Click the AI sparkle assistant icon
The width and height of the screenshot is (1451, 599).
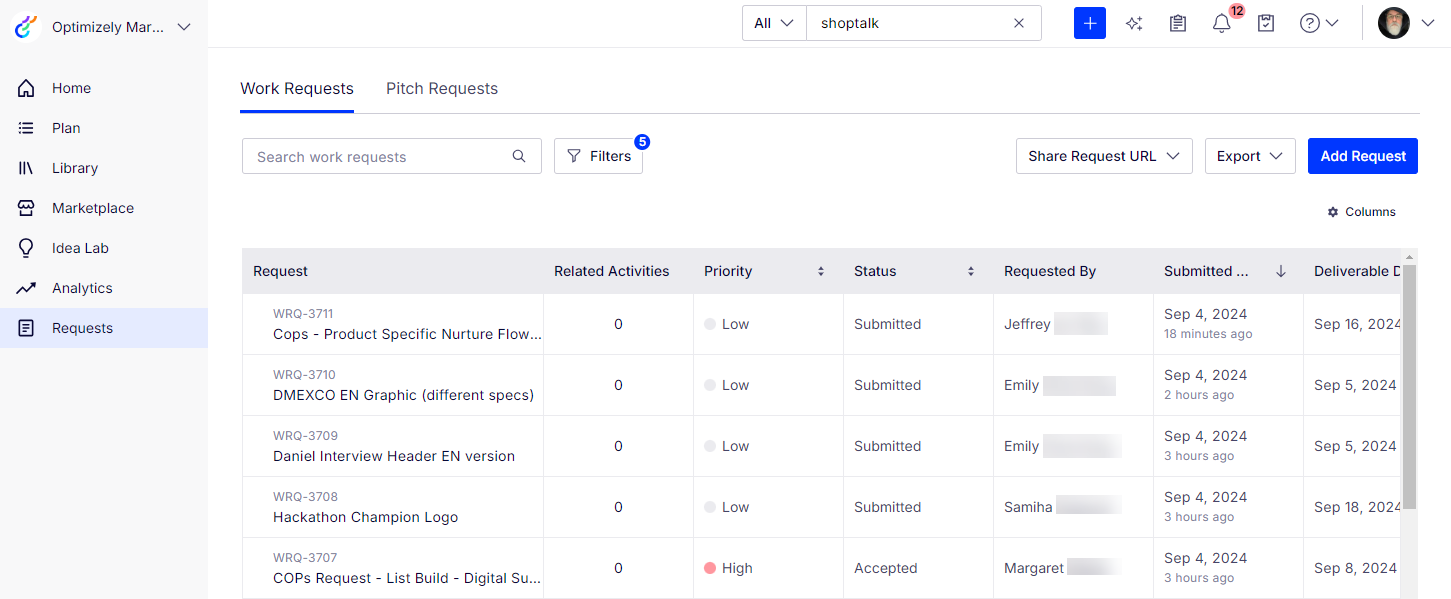(1134, 22)
